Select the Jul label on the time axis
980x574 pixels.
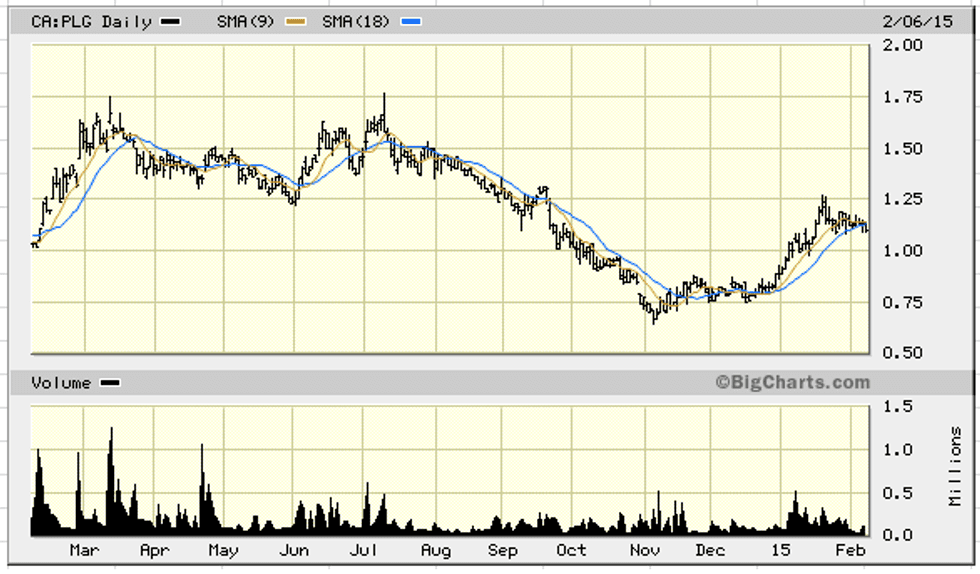[x=363, y=551]
